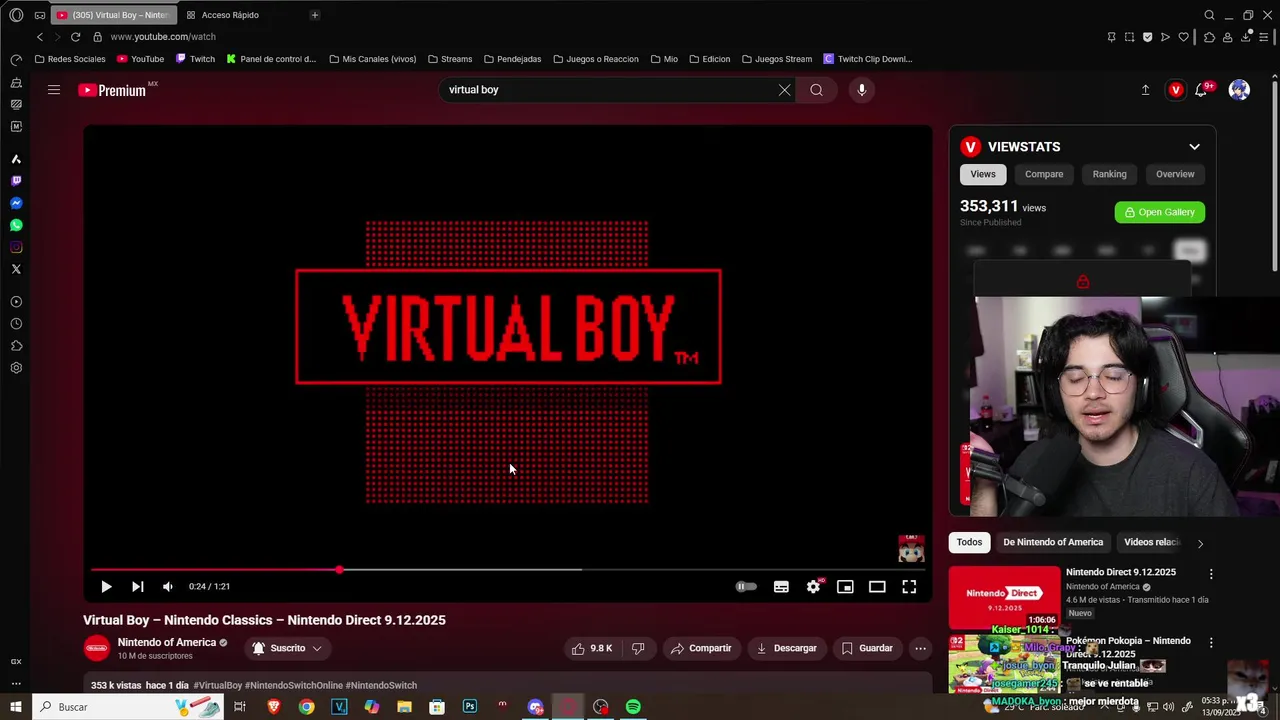This screenshot has height=720, width=1280.
Task: Toggle subtitles in the video player
Action: [x=781, y=587]
